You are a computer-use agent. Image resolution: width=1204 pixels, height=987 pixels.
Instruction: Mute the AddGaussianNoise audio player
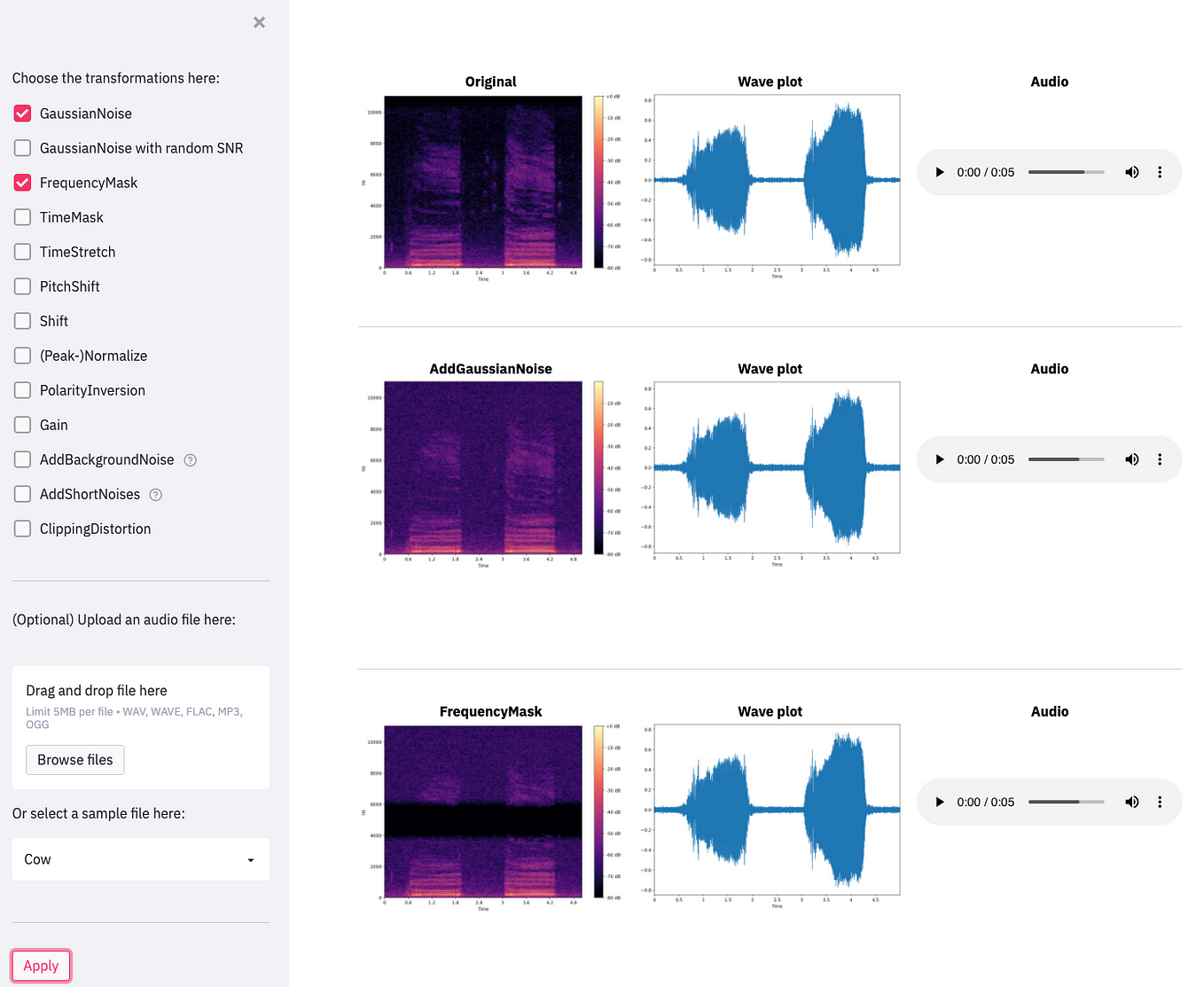click(x=1132, y=459)
